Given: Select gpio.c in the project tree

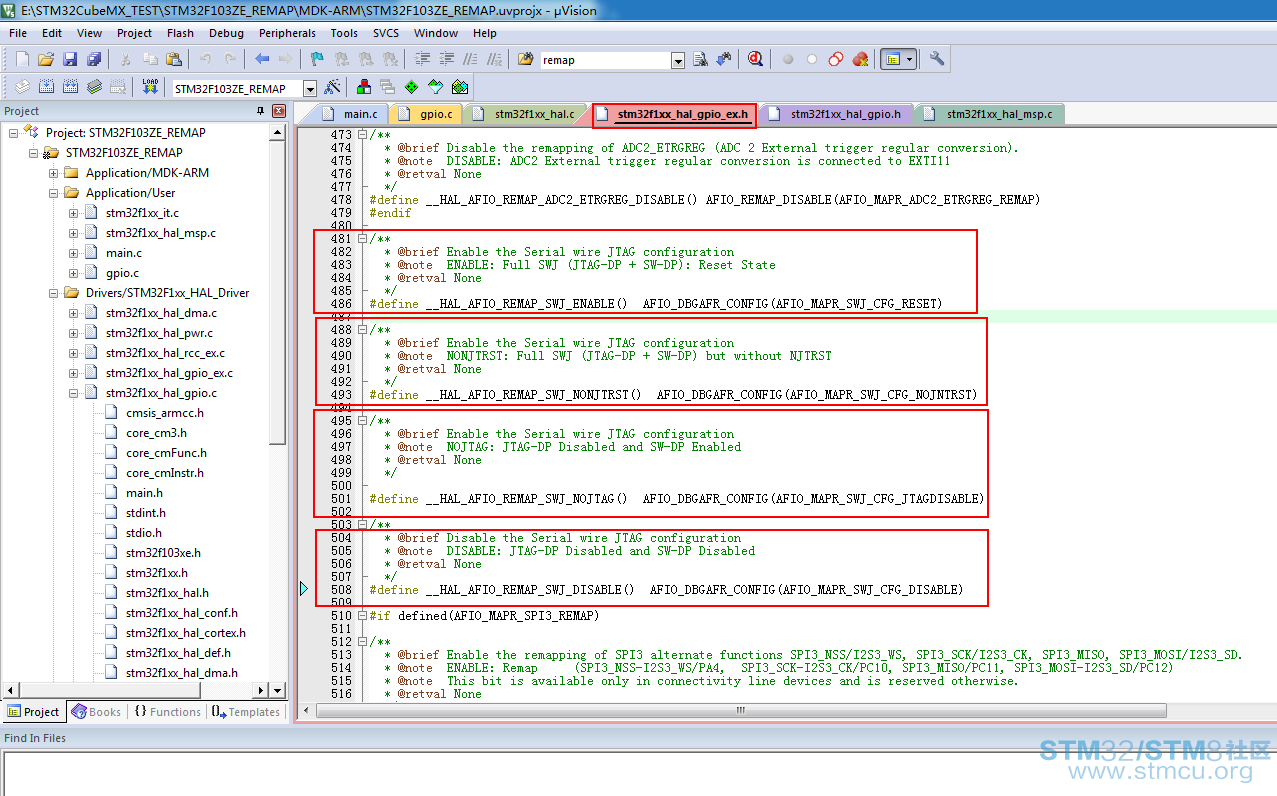Looking at the screenshot, I should [x=122, y=272].
